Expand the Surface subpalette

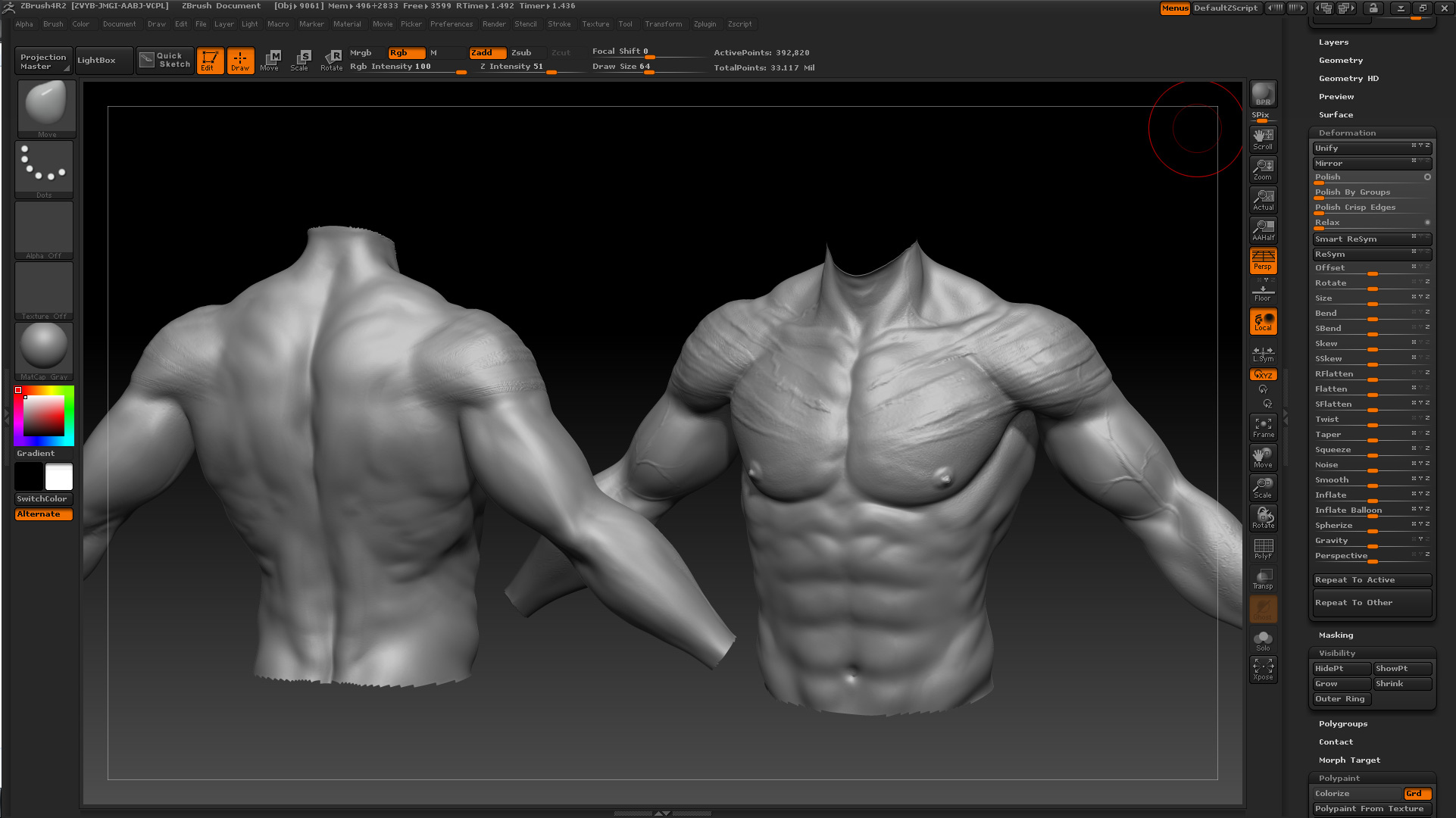click(1336, 115)
